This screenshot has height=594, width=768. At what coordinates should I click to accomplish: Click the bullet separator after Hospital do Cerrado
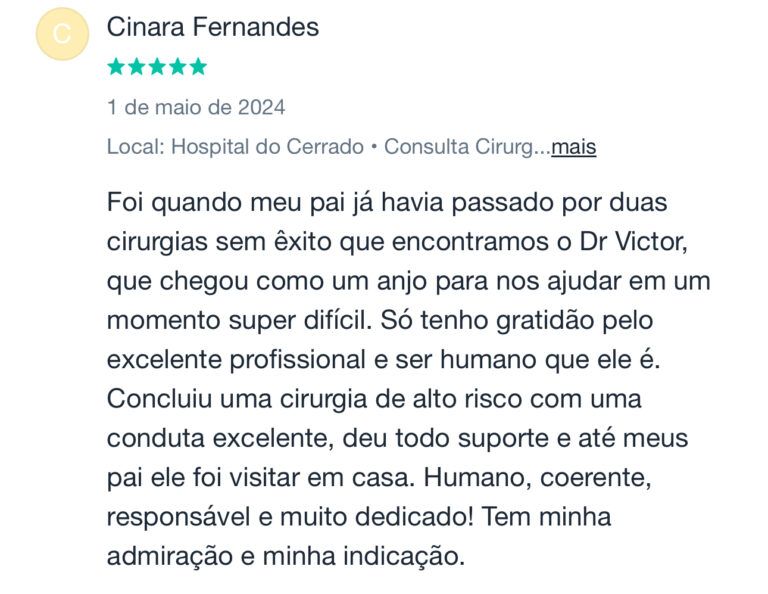pyautogui.click(x=374, y=147)
